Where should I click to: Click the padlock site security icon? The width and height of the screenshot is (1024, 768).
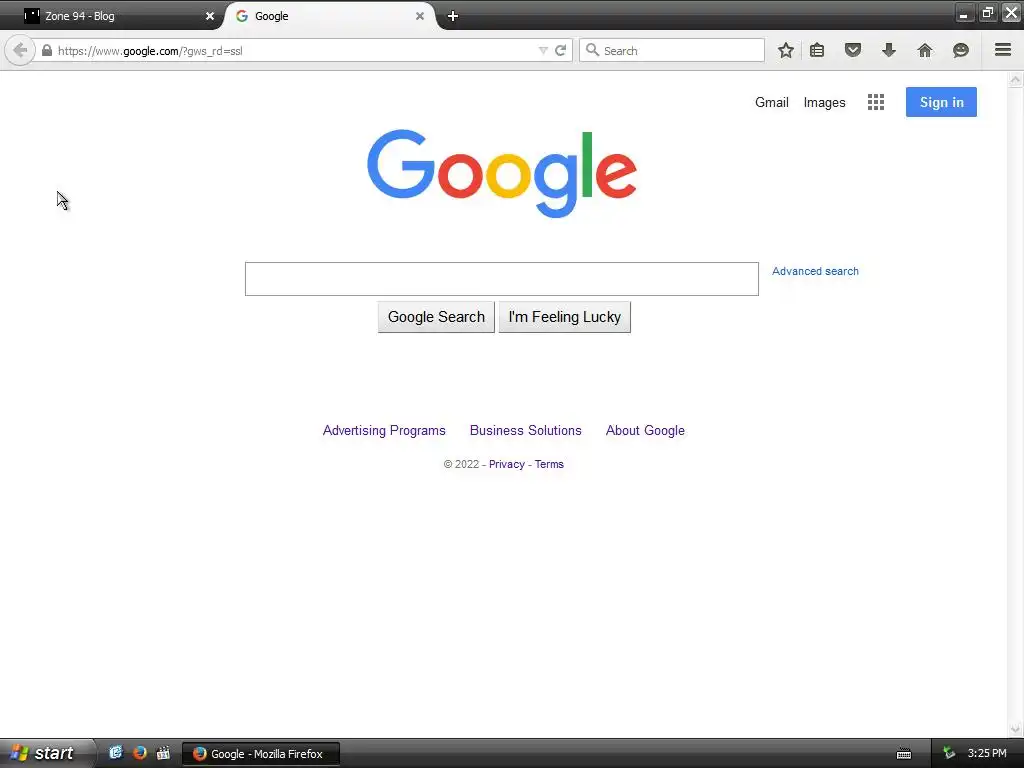pyautogui.click(x=46, y=50)
